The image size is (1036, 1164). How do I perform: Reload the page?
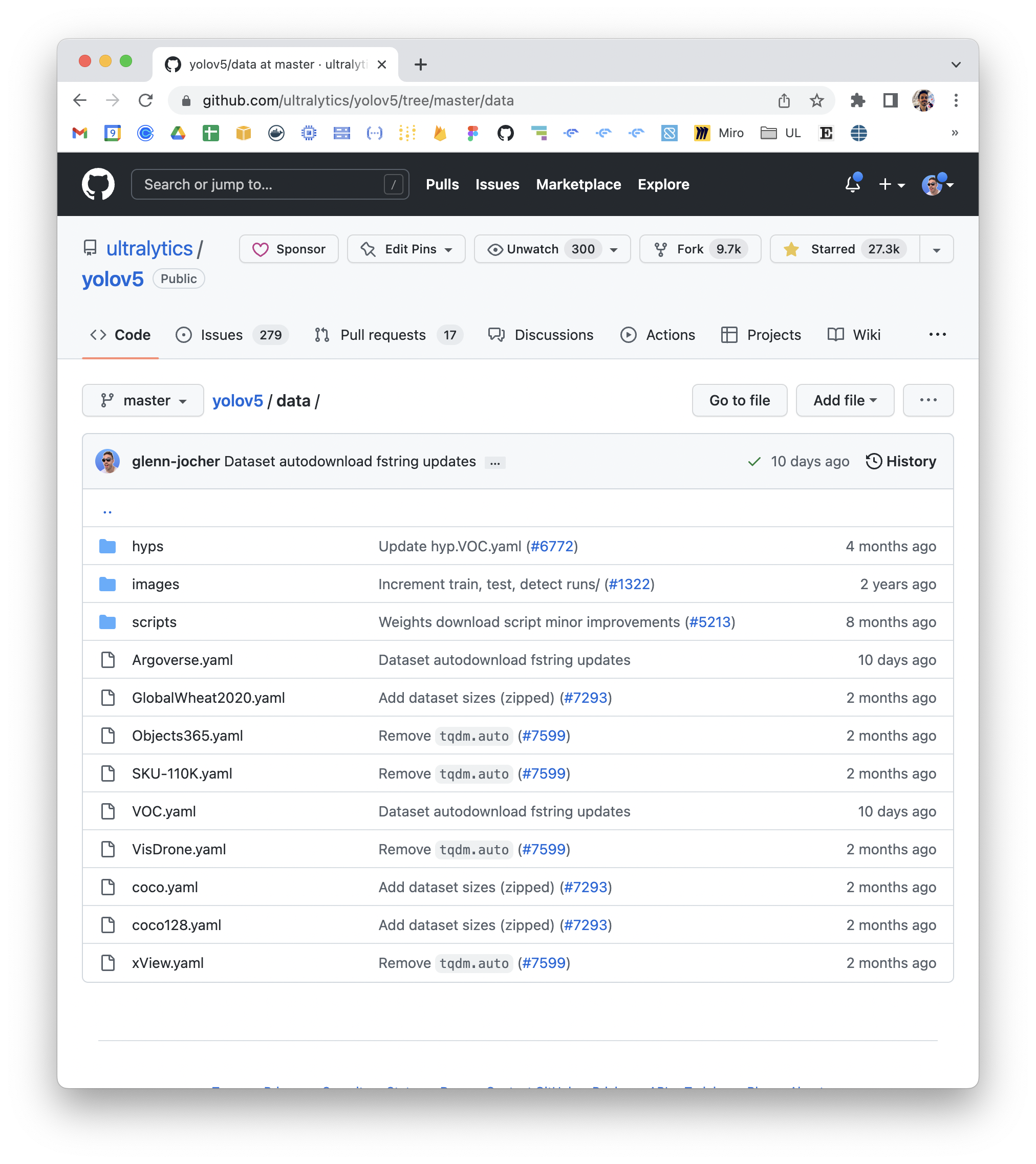[146, 101]
